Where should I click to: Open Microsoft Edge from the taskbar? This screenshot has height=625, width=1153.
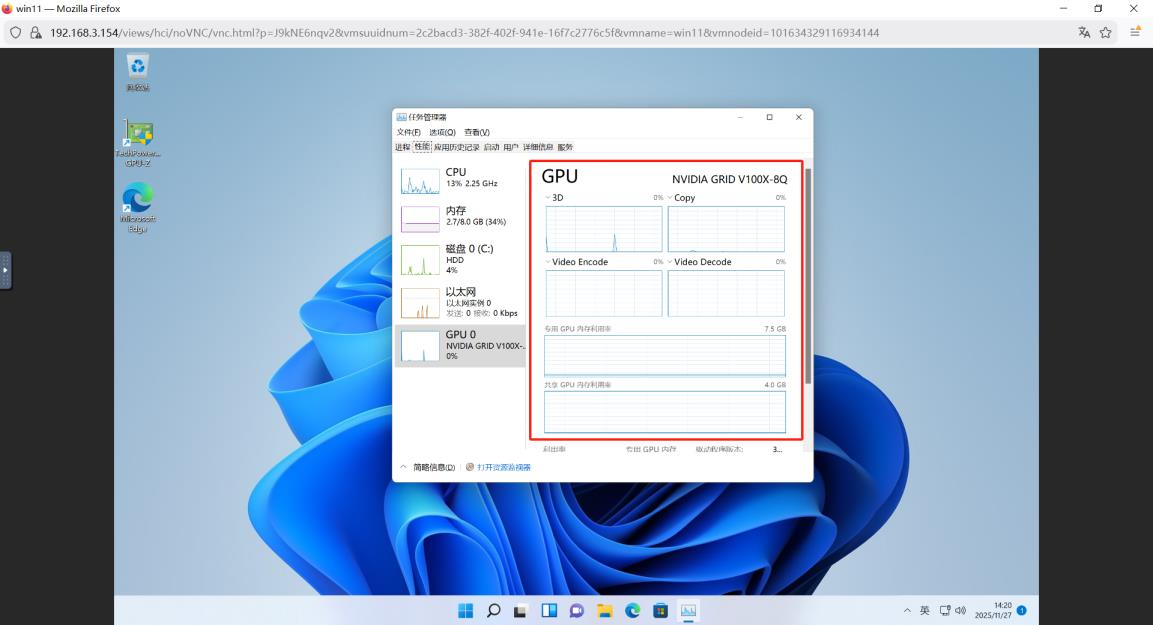click(632, 609)
